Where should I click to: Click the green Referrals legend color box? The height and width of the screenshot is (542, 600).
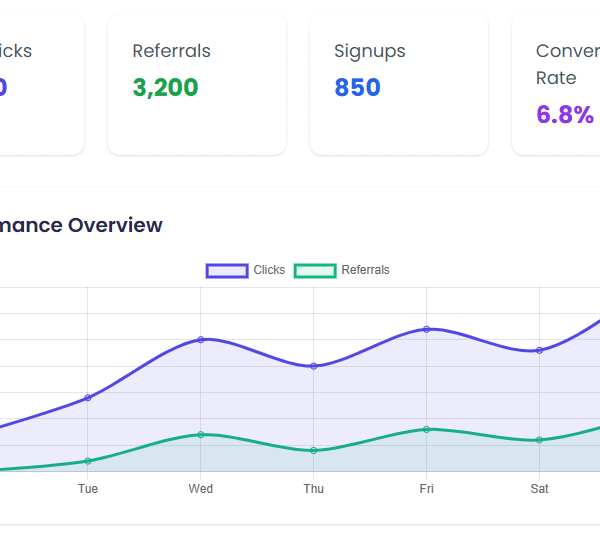click(314, 270)
